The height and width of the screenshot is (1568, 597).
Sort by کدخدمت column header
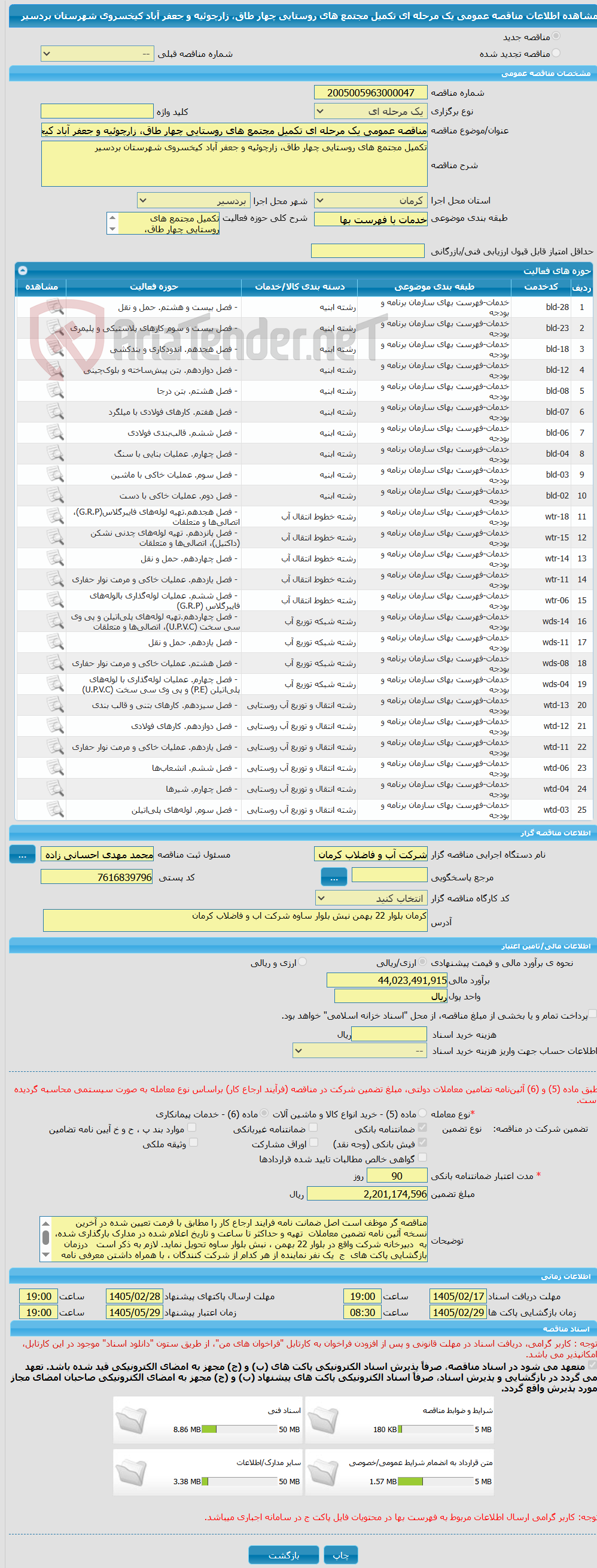[x=541, y=287]
